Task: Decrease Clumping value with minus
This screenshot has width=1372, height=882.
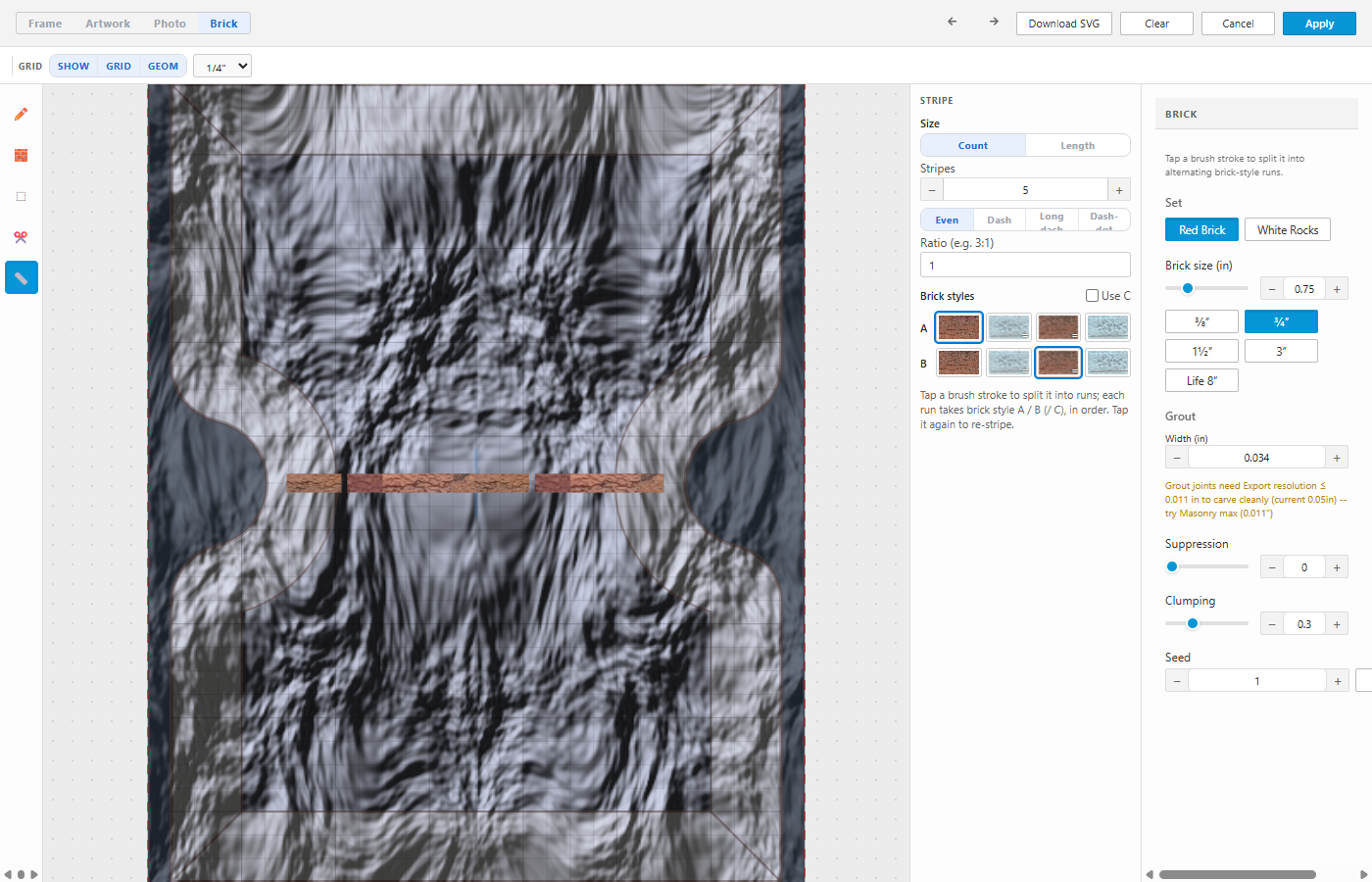Action: (1272, 624)
